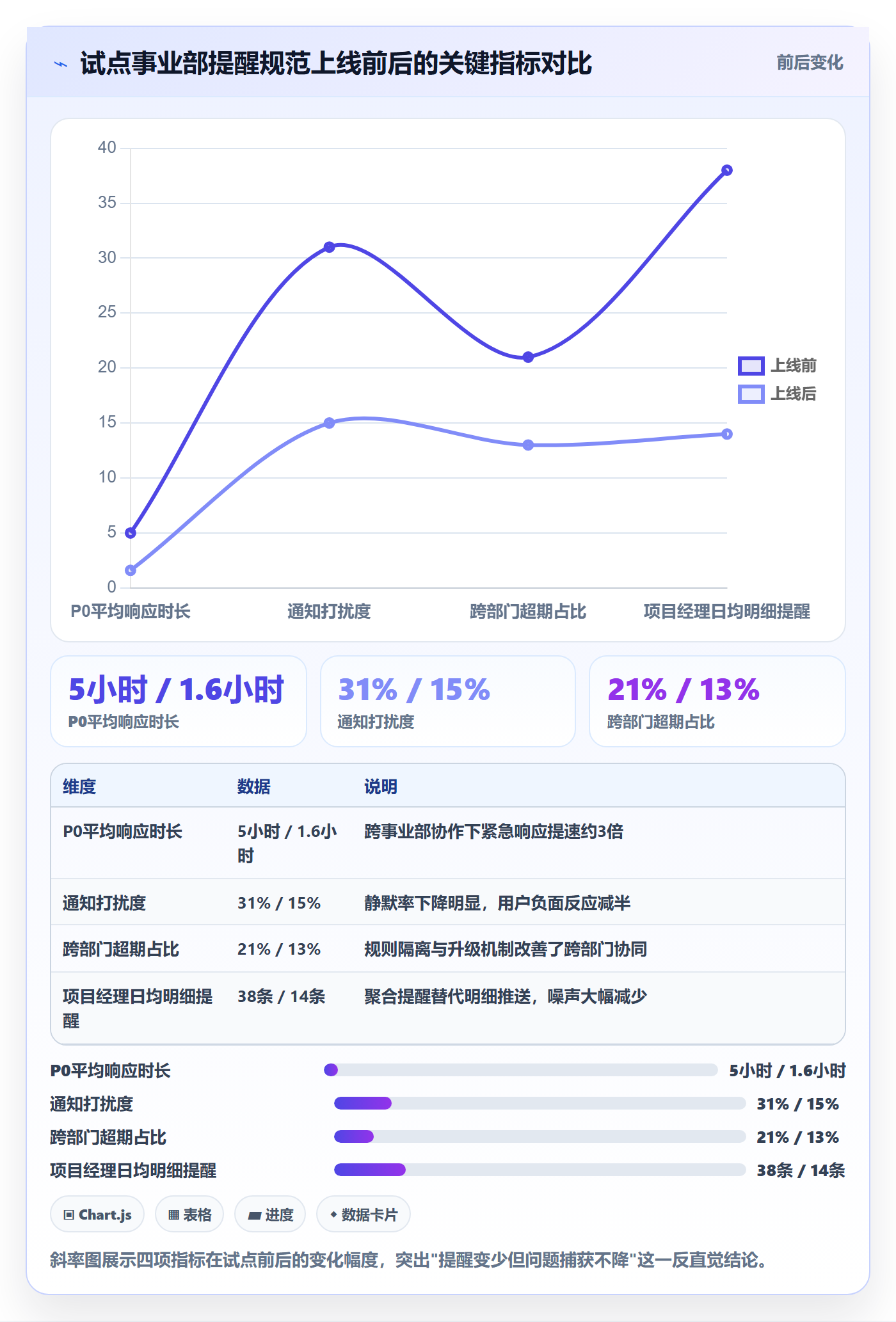Click the 数据 table column header

click(254, 786)
